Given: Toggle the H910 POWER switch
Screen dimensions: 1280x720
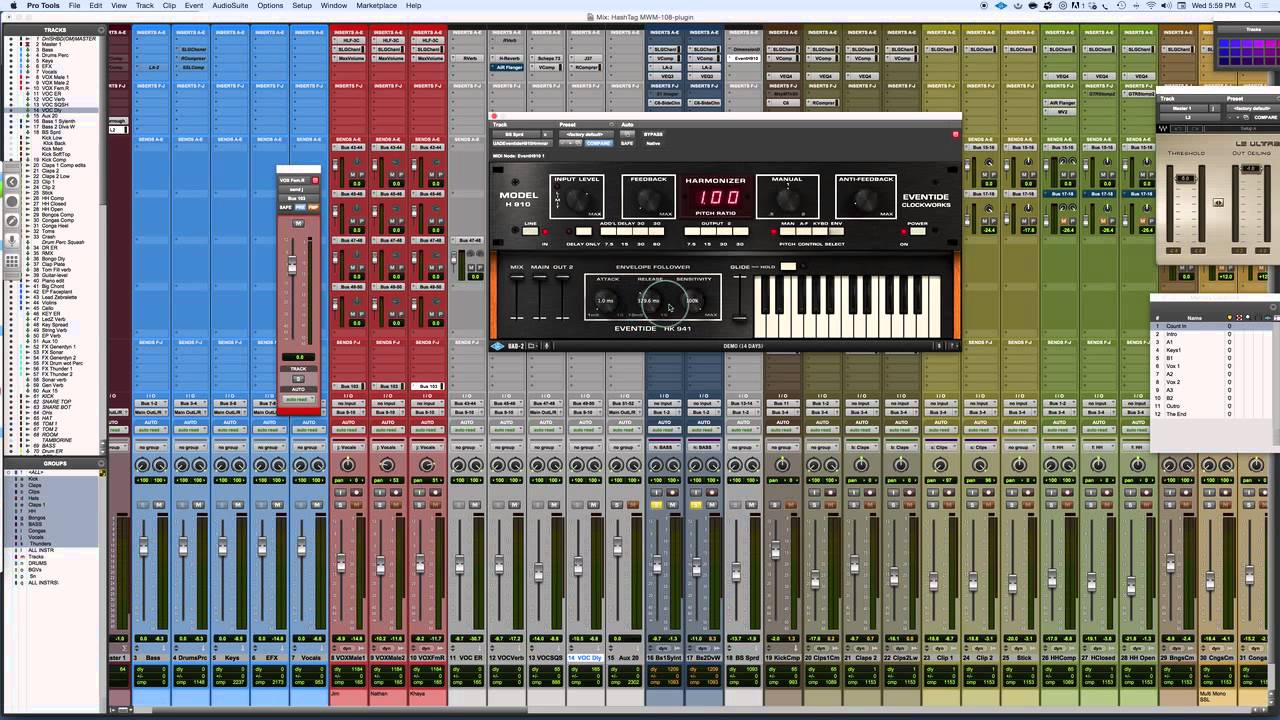Looking at the screenshot, I should (x=918, y=231).
